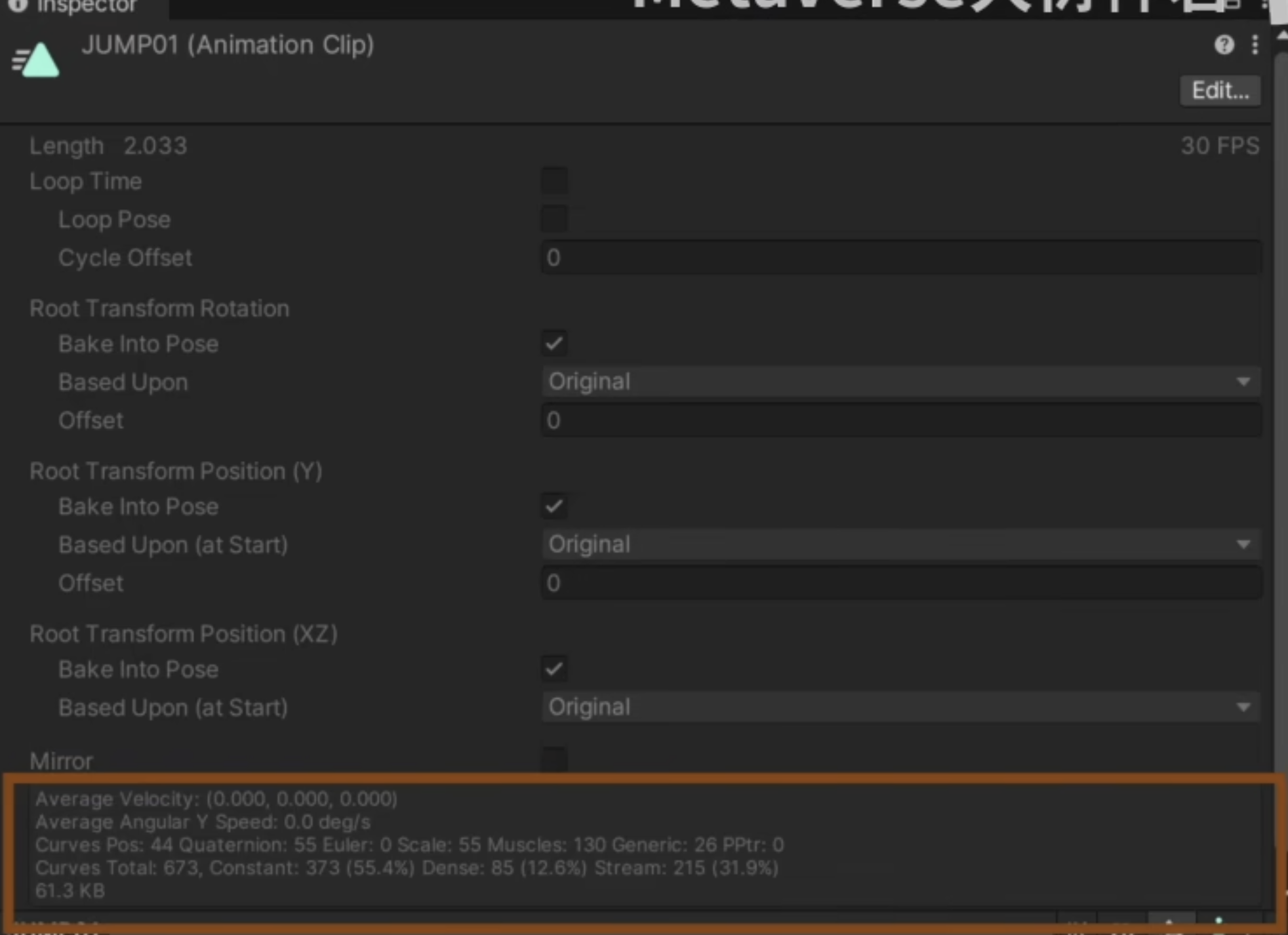Open Rotation Based Upon dropdown
This screenshot has height=935, width=1288.
tap(900, 382)
